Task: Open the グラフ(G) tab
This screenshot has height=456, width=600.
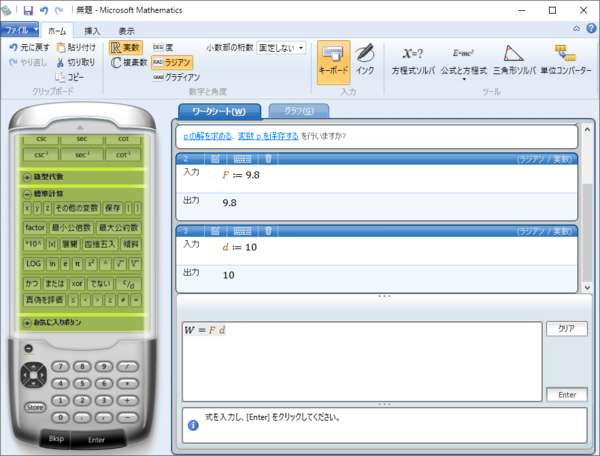Action: pos(299,111)
